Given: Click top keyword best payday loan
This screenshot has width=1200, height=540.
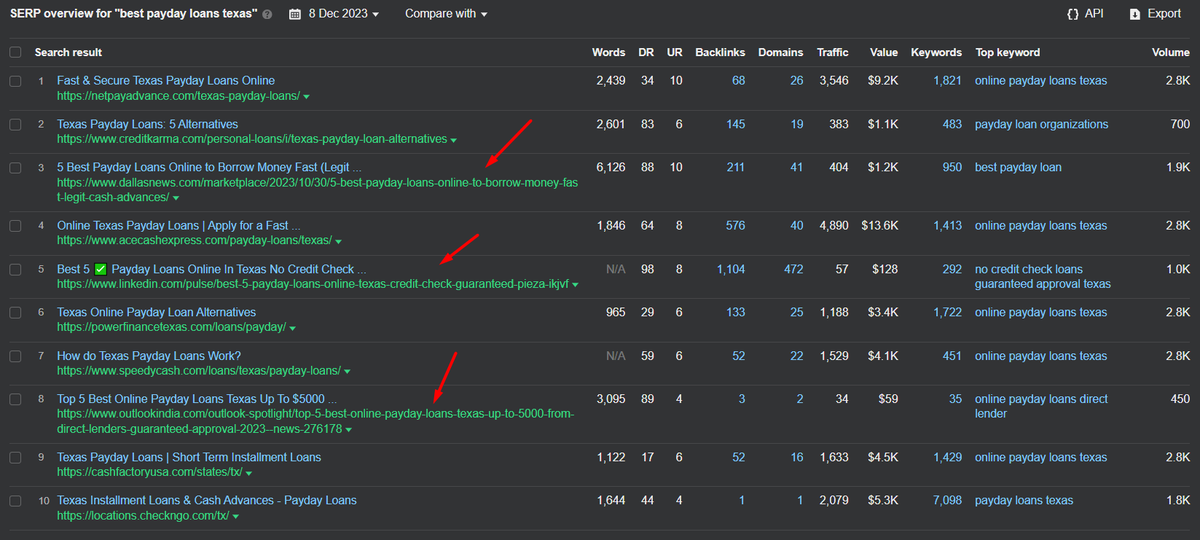Looking at the screenshot, I should click(1018, 168).
